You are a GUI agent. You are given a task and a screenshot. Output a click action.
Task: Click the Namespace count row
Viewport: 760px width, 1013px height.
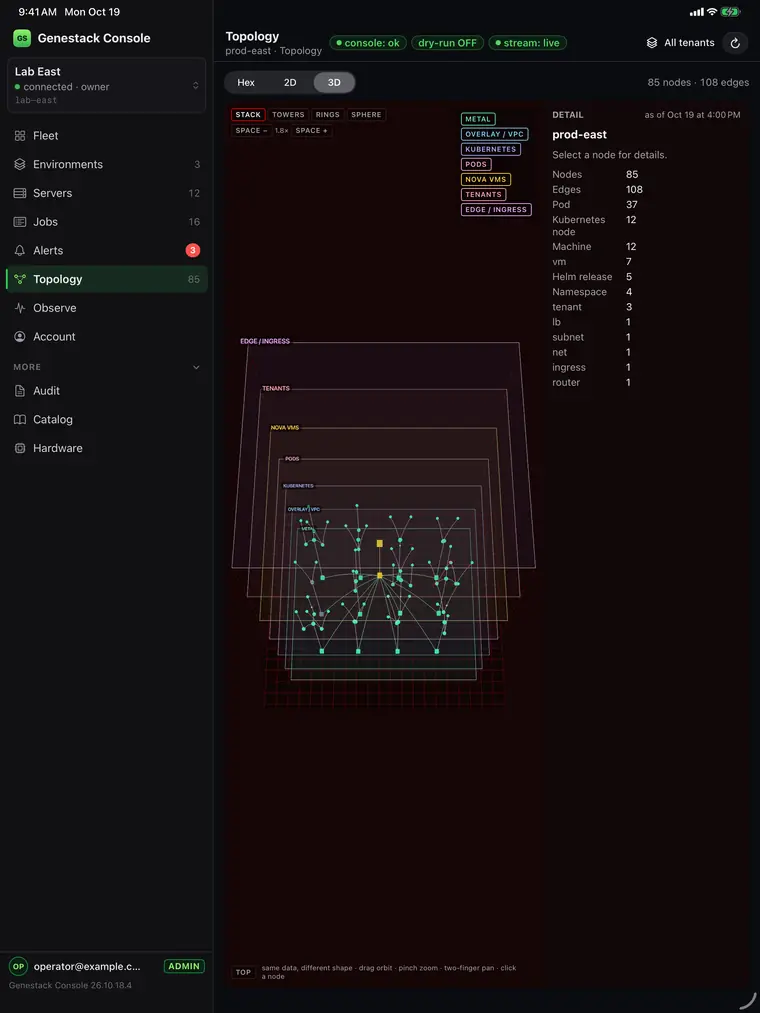click(x=593, y=292)
